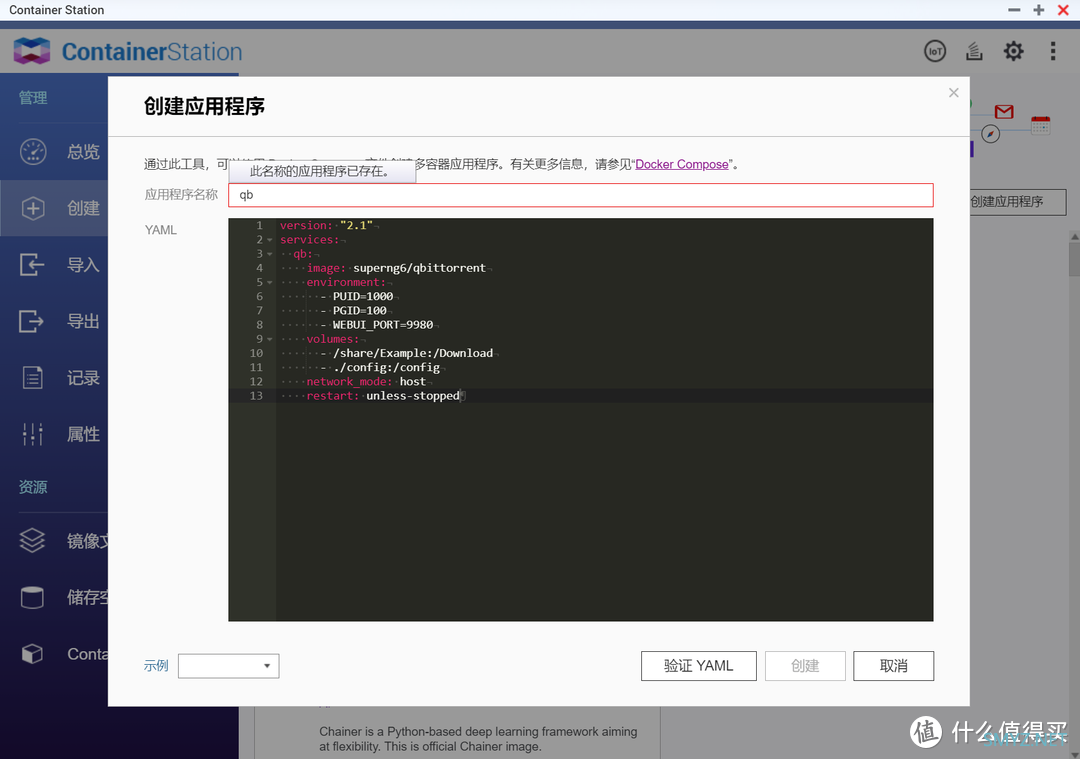Click the ContainerStation logo

(x=128, y=52)
